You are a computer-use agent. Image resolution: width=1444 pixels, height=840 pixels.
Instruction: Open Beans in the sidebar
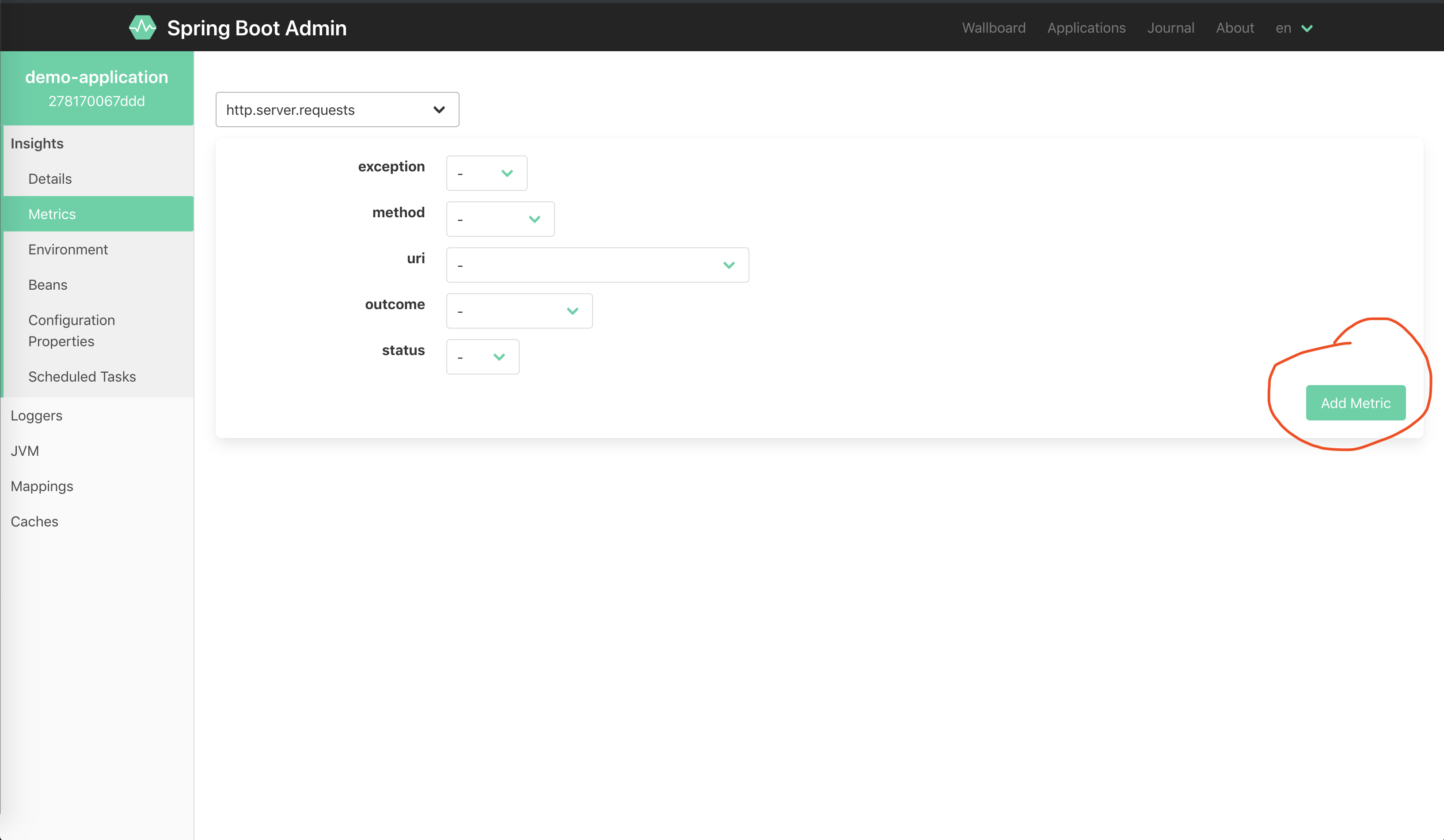pyautogui.click(x=48, y=284)
